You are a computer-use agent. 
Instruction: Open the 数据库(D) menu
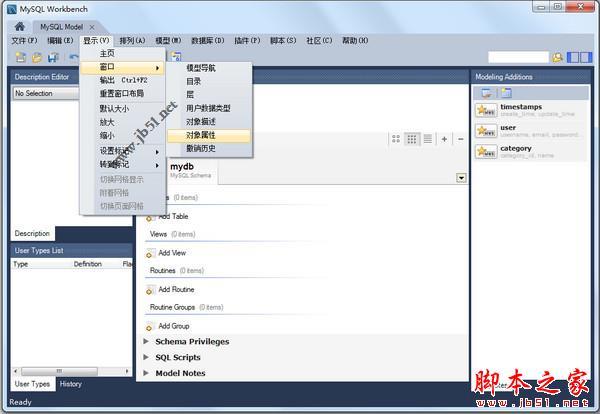[x=207, y=41]
